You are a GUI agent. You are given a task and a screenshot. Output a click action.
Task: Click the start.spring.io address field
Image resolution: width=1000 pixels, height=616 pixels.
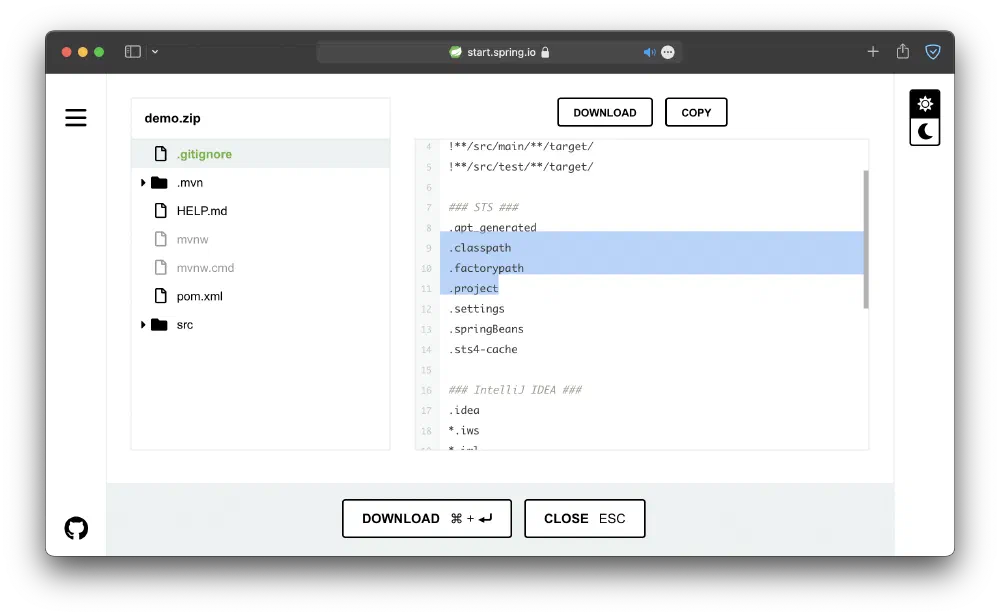pyautogui.click(x=500, y=52)
